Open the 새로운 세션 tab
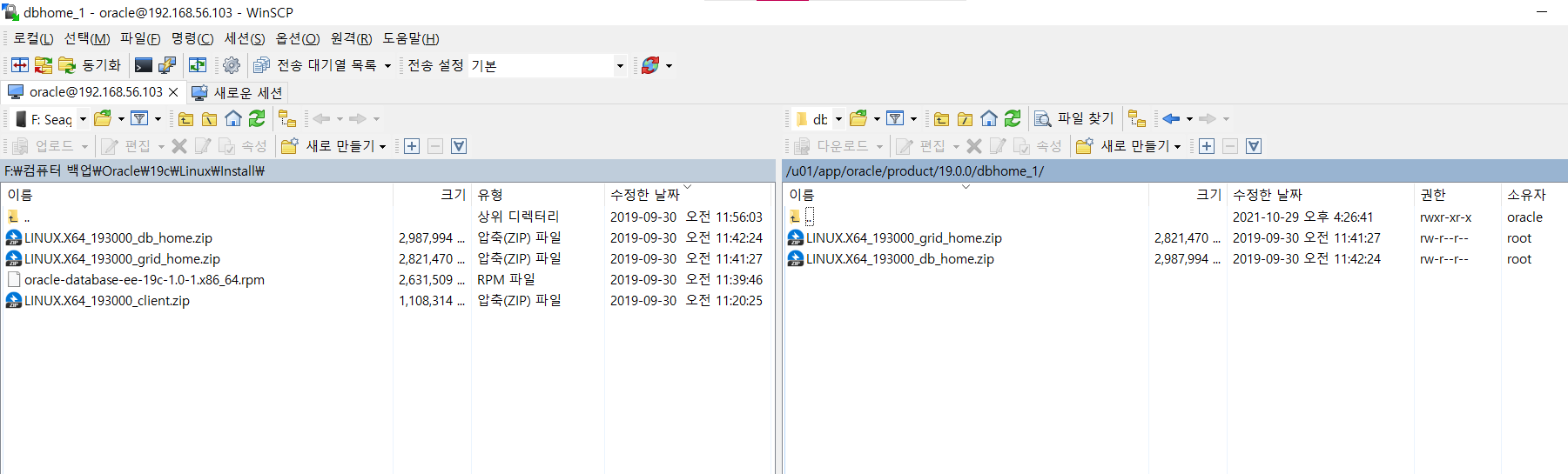1568x474 pixels. tap(237, 92)
